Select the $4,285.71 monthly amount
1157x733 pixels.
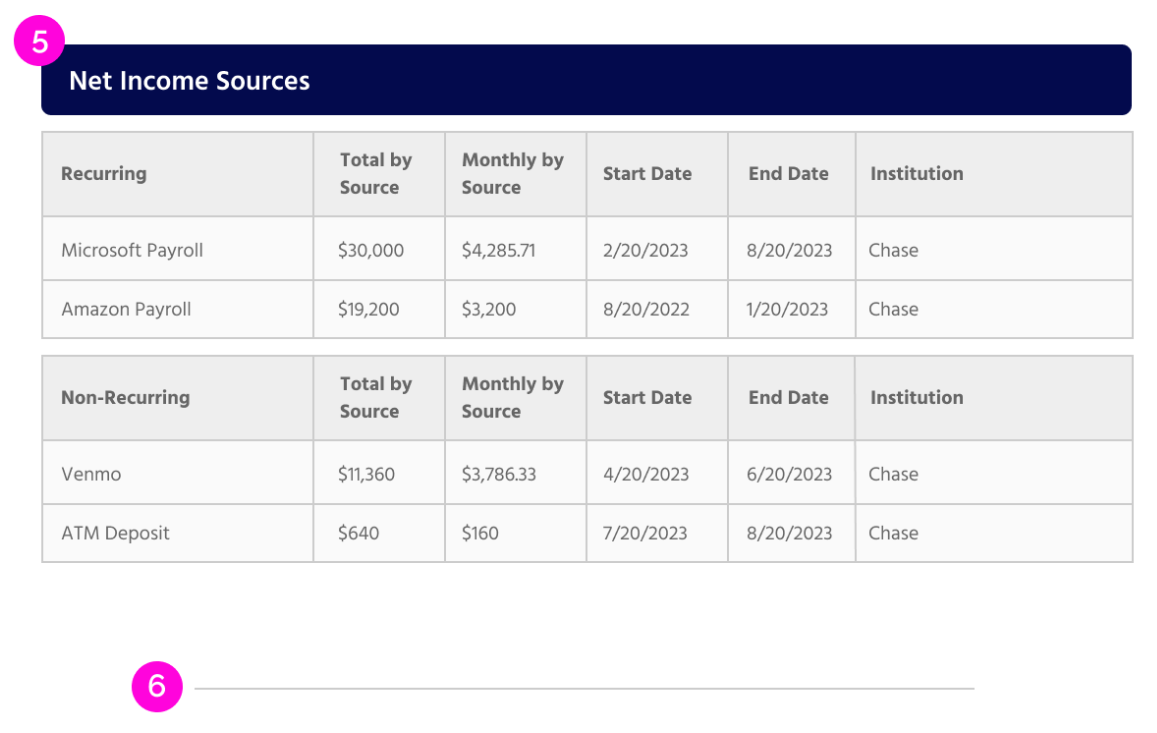click(498, 250)
